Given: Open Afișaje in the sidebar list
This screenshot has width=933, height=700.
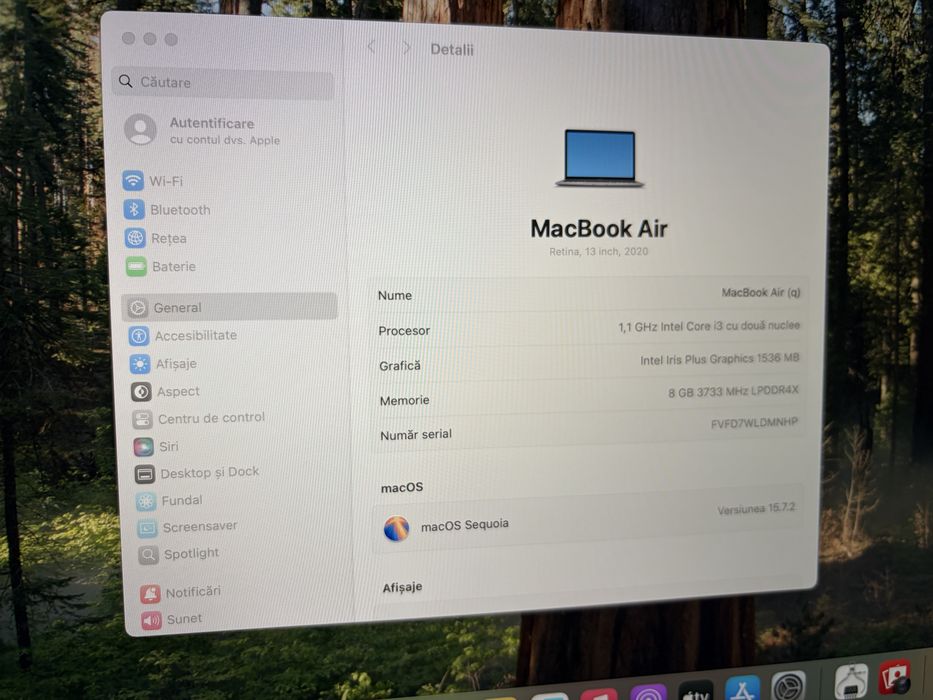Looking at the screenshot, I should point(163,364).
